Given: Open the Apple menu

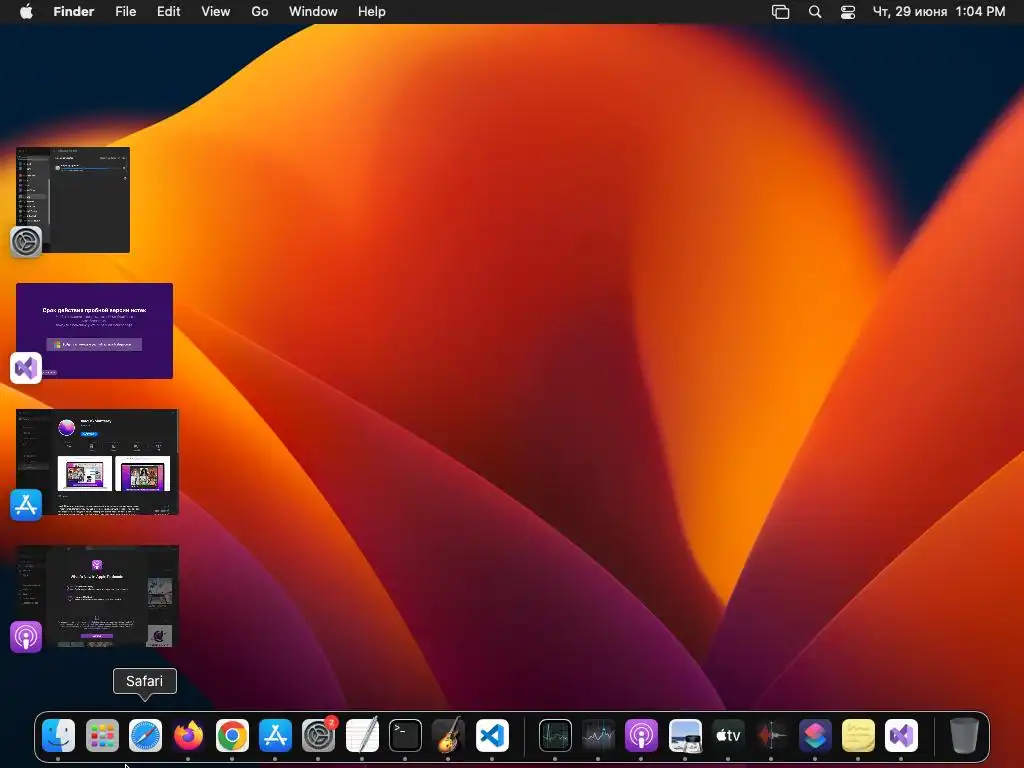Looking at the screenshot, I should (x=26, y=11).
